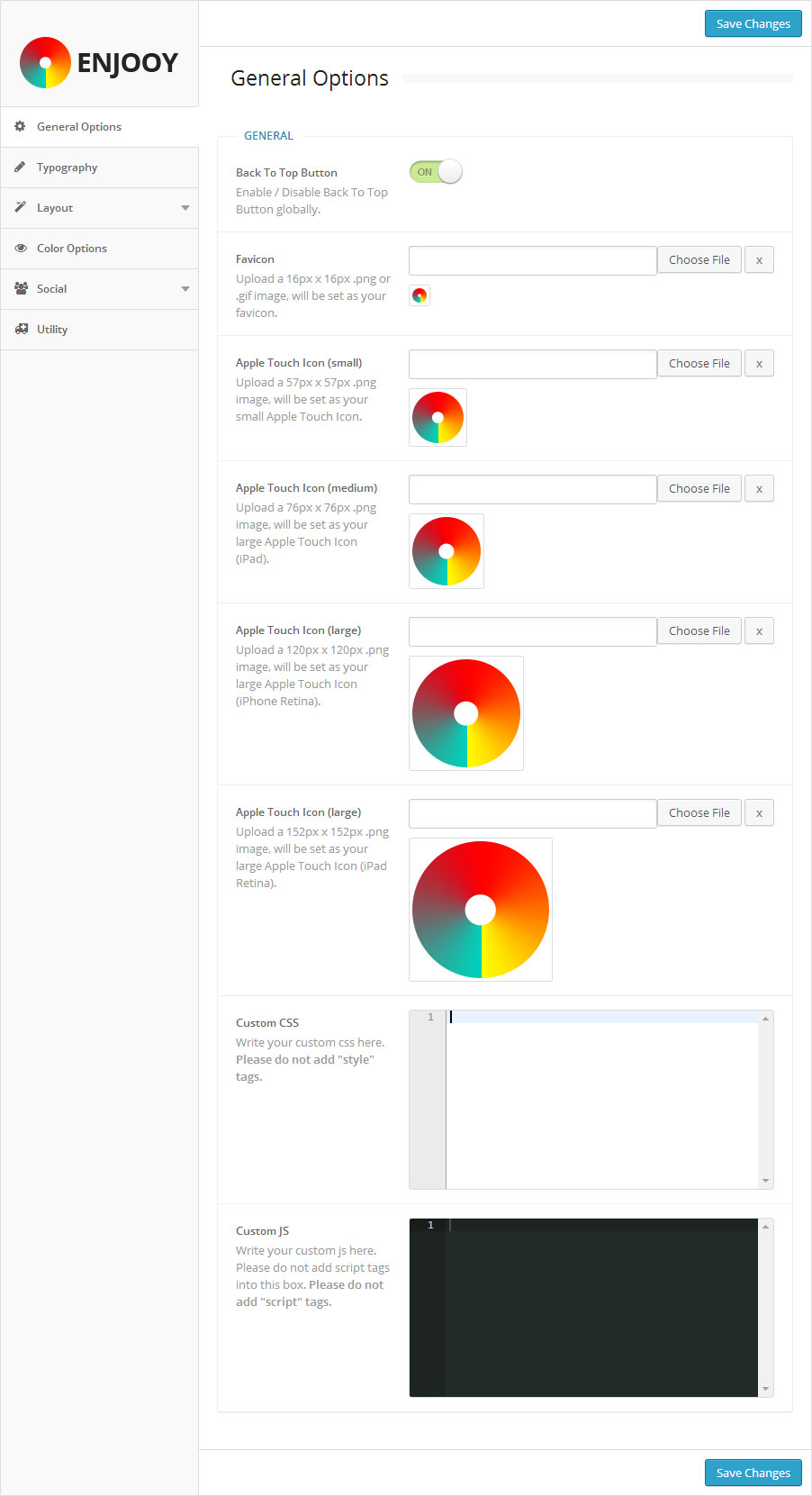Open the Typography settings section
The height and width of the screenshot is (1496, 812).
(x=67, y=168)
